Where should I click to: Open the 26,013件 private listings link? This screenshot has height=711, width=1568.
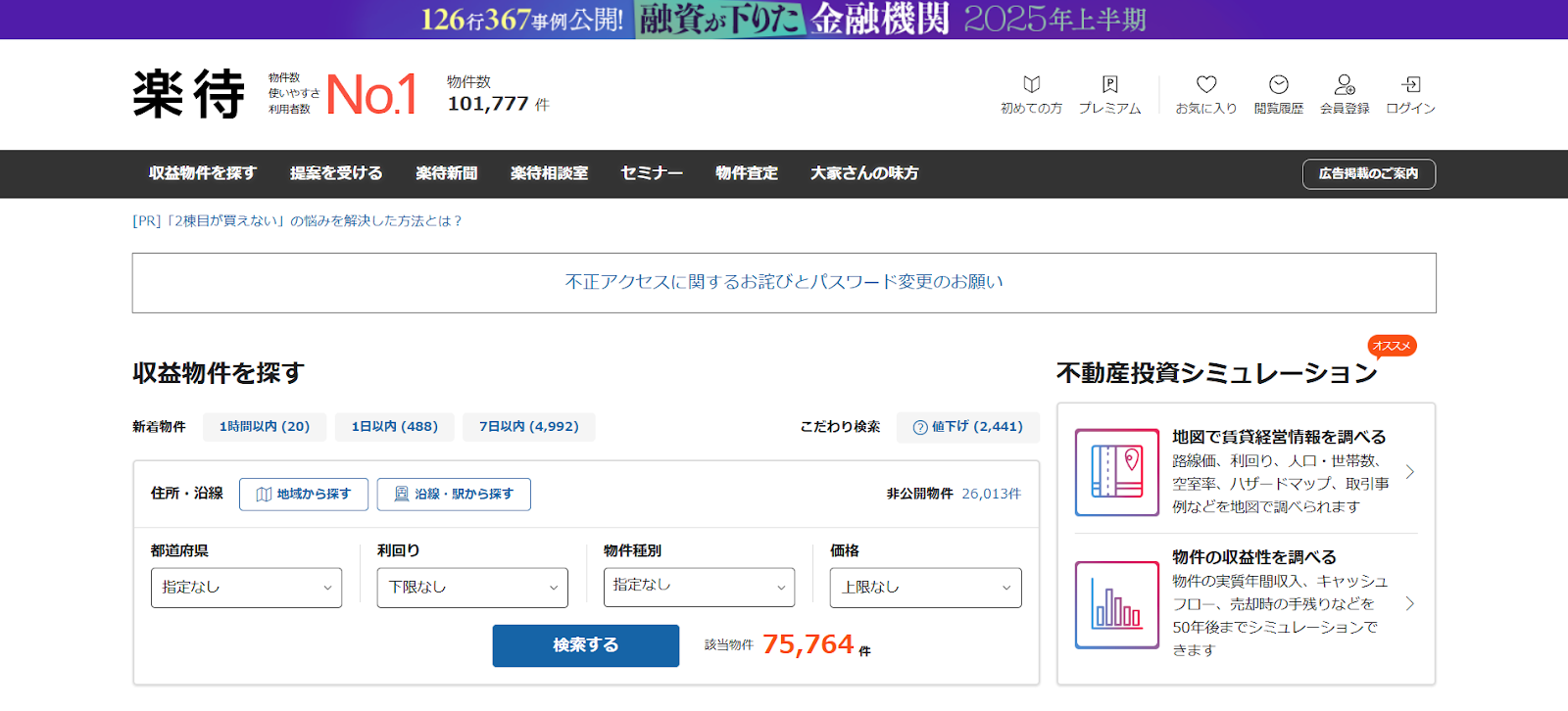tap(991, 494)
